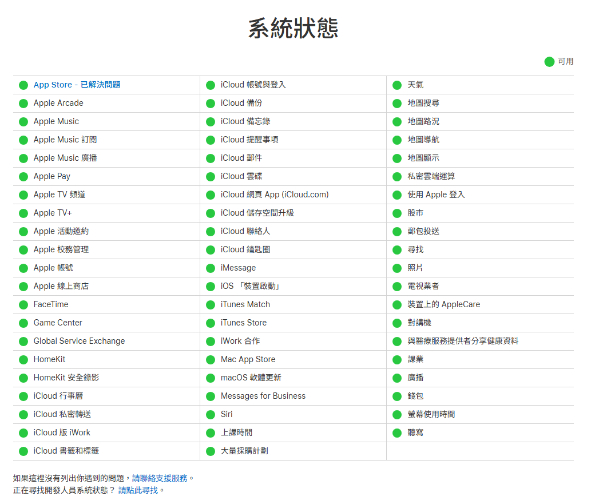Click the green dot beside 天氣
This screenshot has width=591, height=500.
(397, 85)
